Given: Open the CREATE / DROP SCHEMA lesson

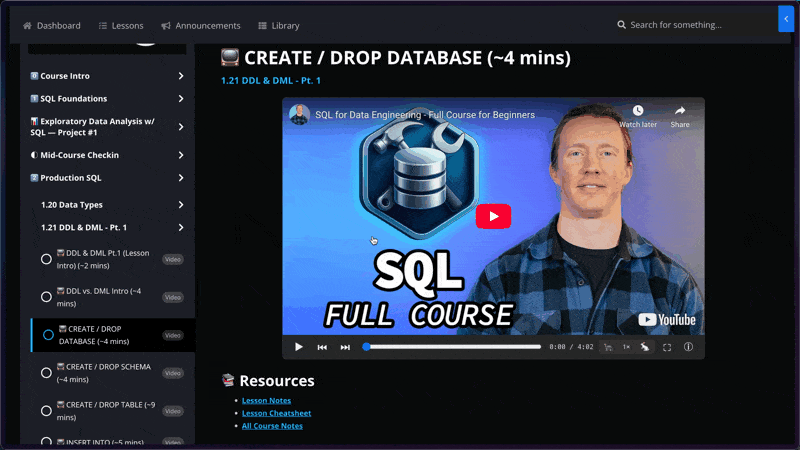Looking at the screenshot, I should (x=104, y=373).
